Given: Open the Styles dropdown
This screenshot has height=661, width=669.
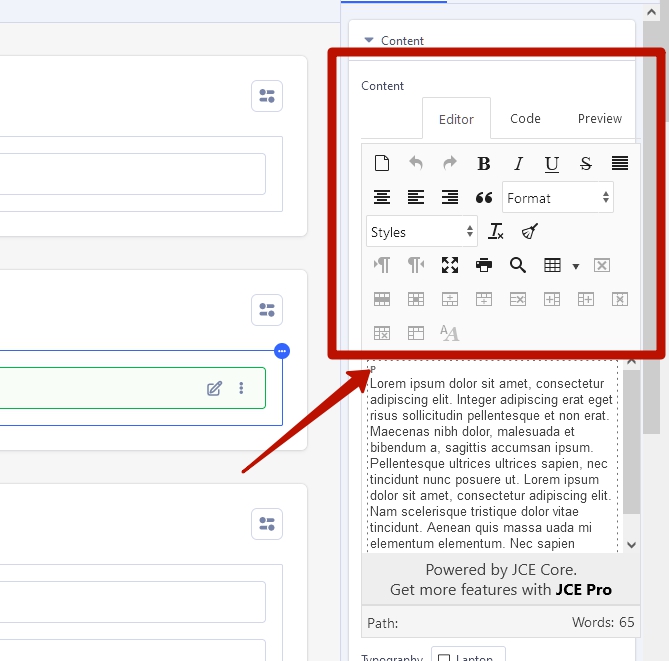Looking at the screenshot, I should tap(422, 232).
